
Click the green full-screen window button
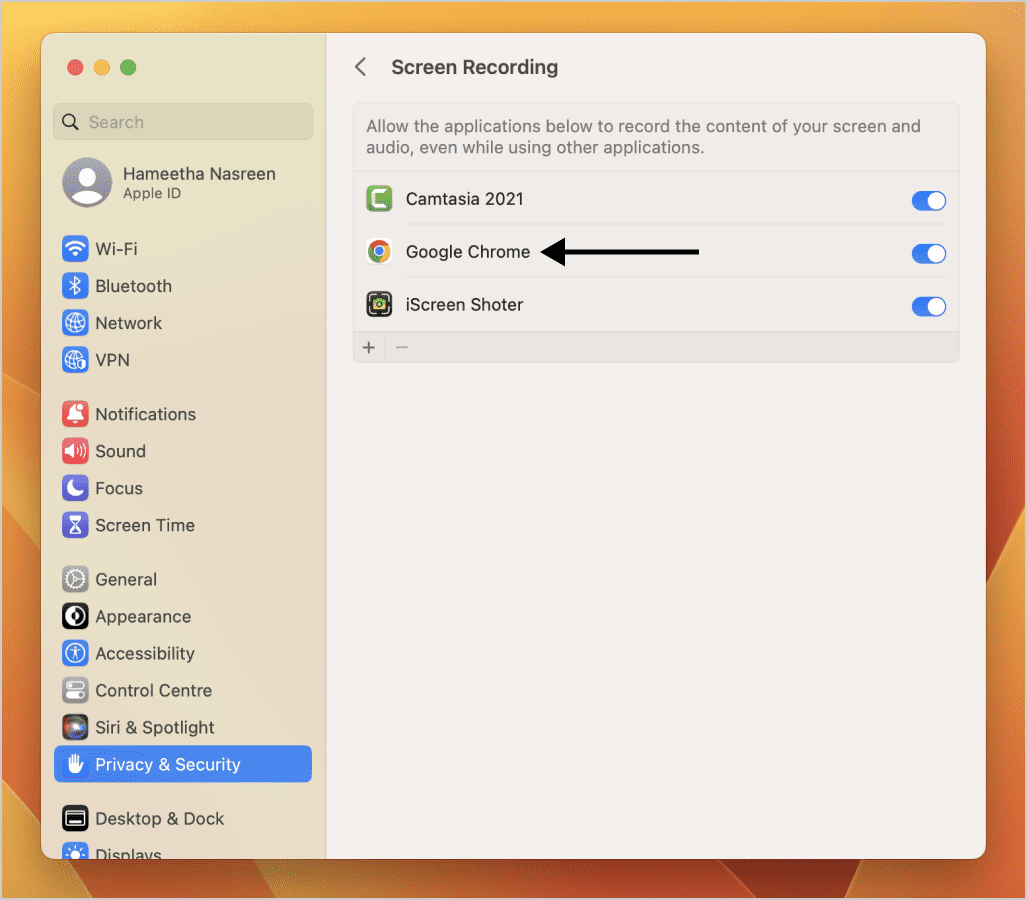(128, 67)
